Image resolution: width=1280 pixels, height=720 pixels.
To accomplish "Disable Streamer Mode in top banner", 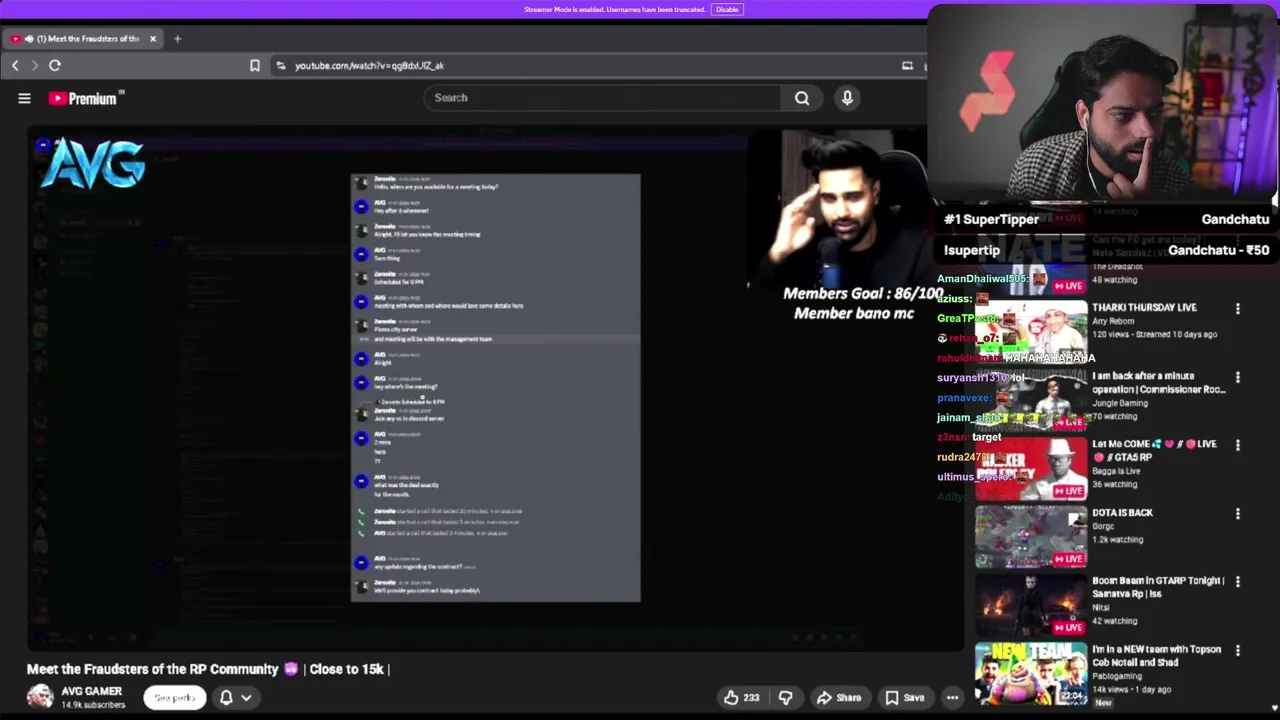I will point(727,10).
